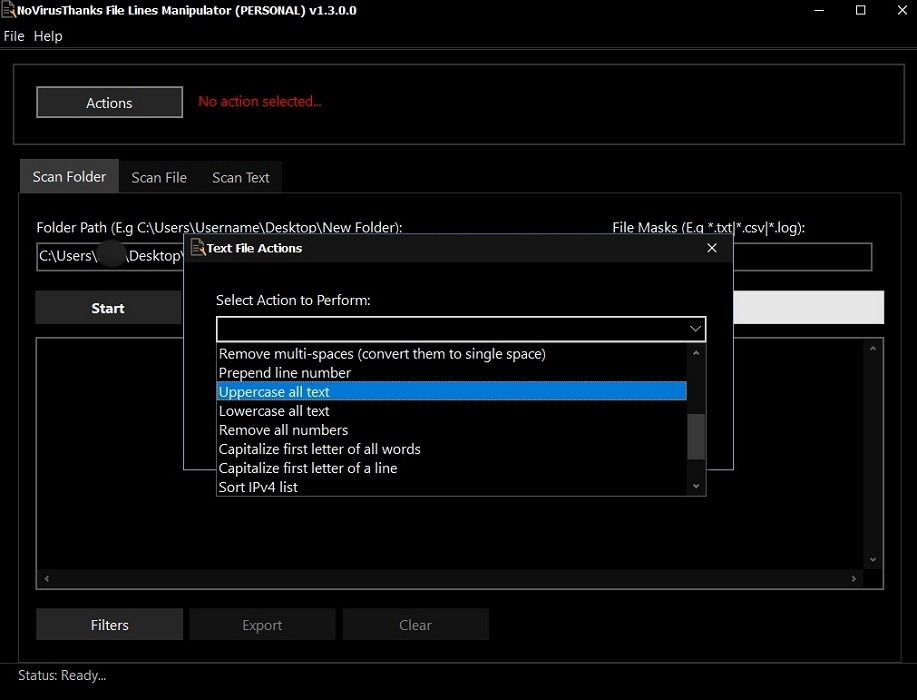Click the Actions button

coord(108,101)
